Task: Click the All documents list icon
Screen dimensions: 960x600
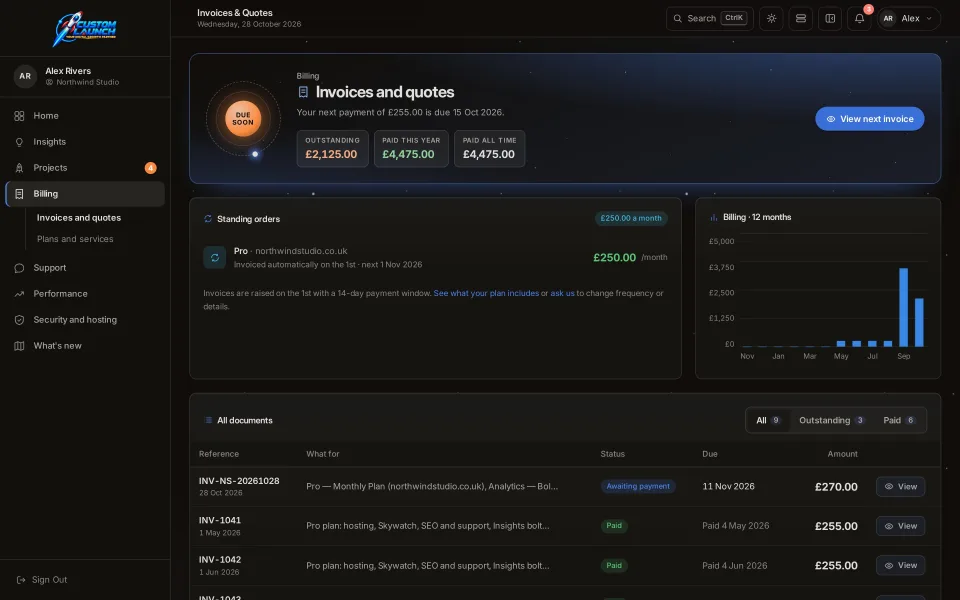Action: (x=208, y=420)
